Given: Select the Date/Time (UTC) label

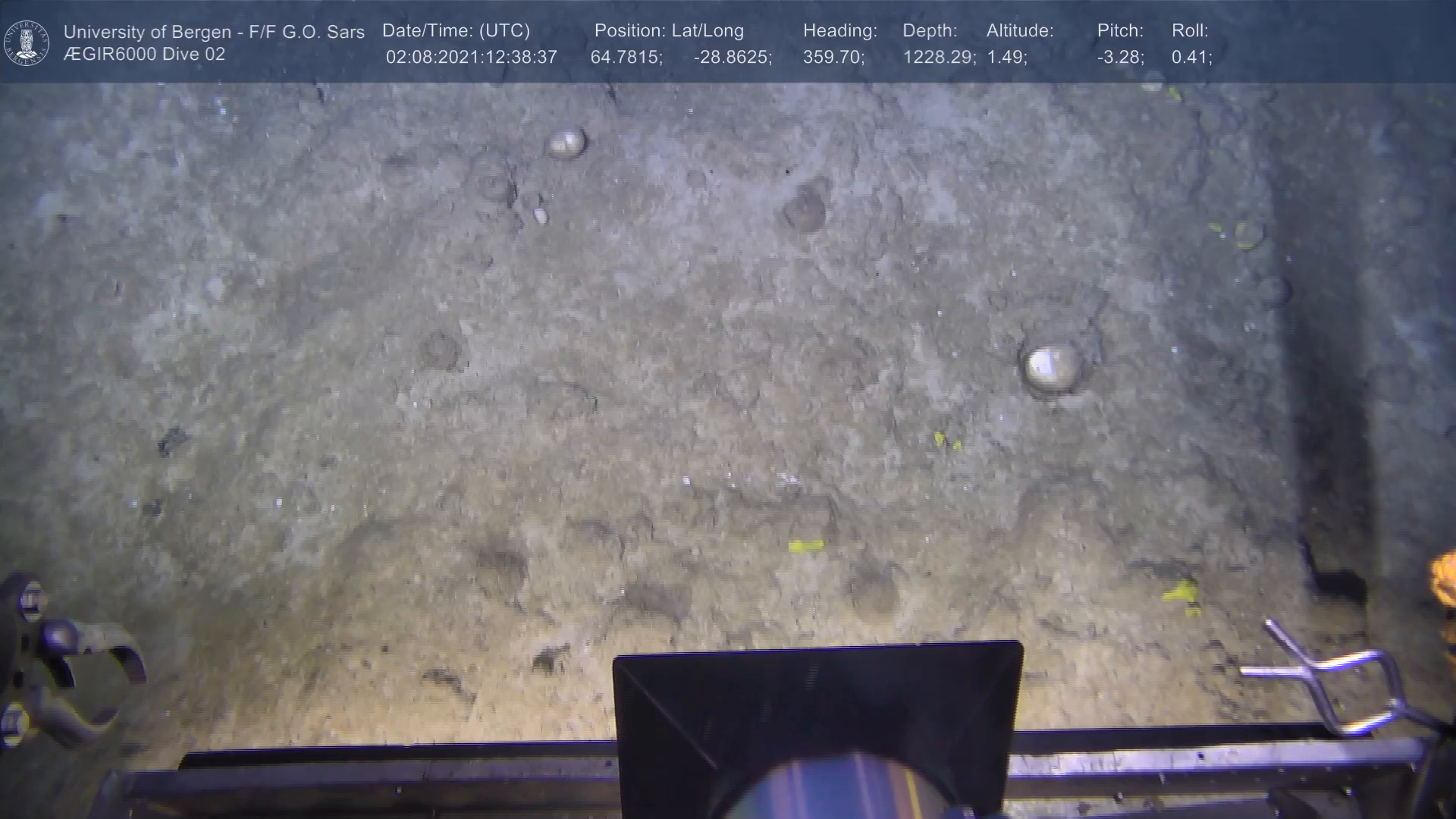Looking at the screenshot, I should (456, 31).
